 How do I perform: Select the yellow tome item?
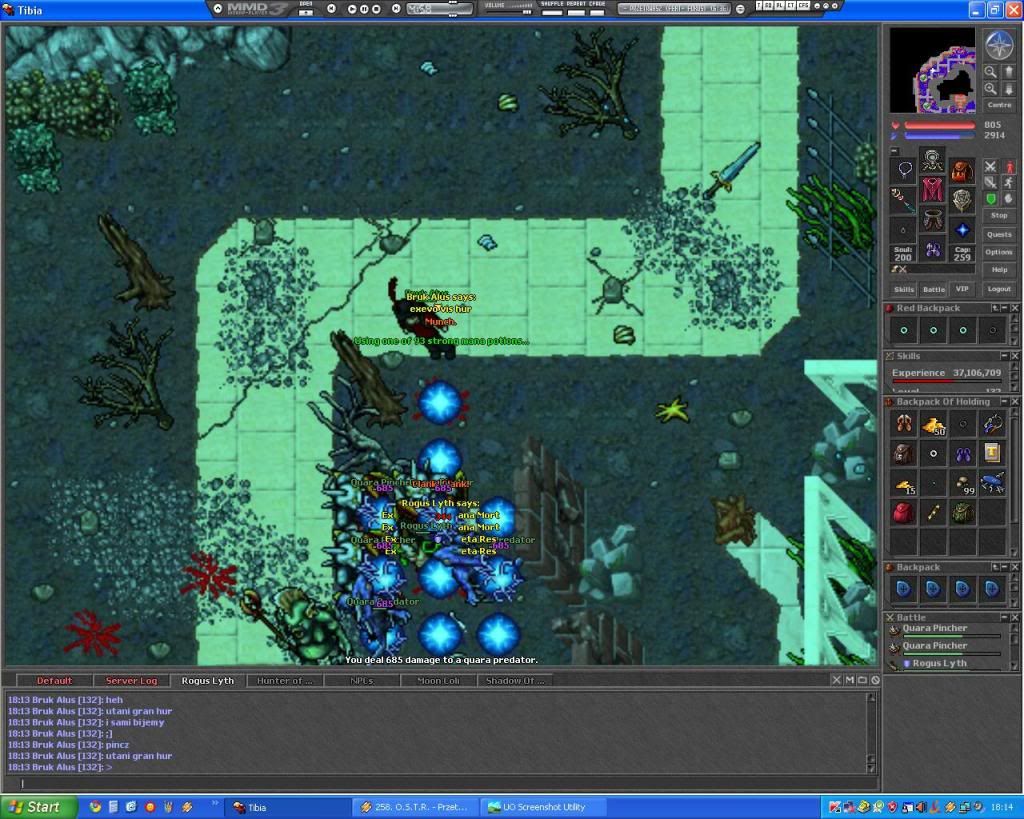(x=992, y=453)
